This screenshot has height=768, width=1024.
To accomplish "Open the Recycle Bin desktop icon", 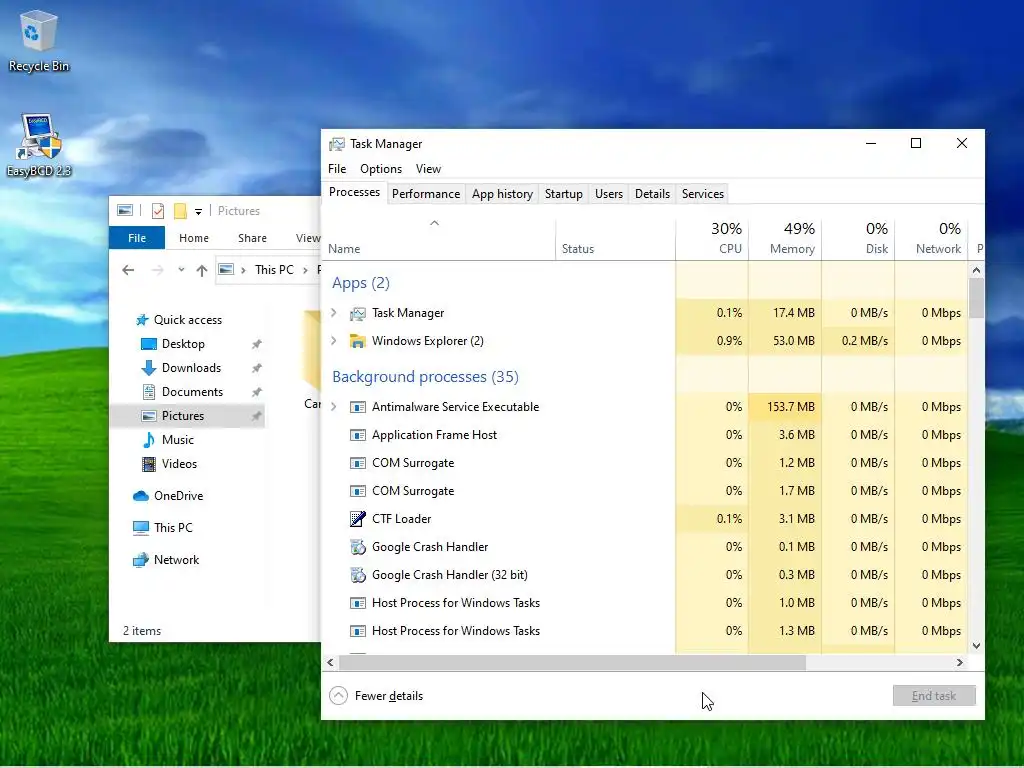I will [38, 40].
